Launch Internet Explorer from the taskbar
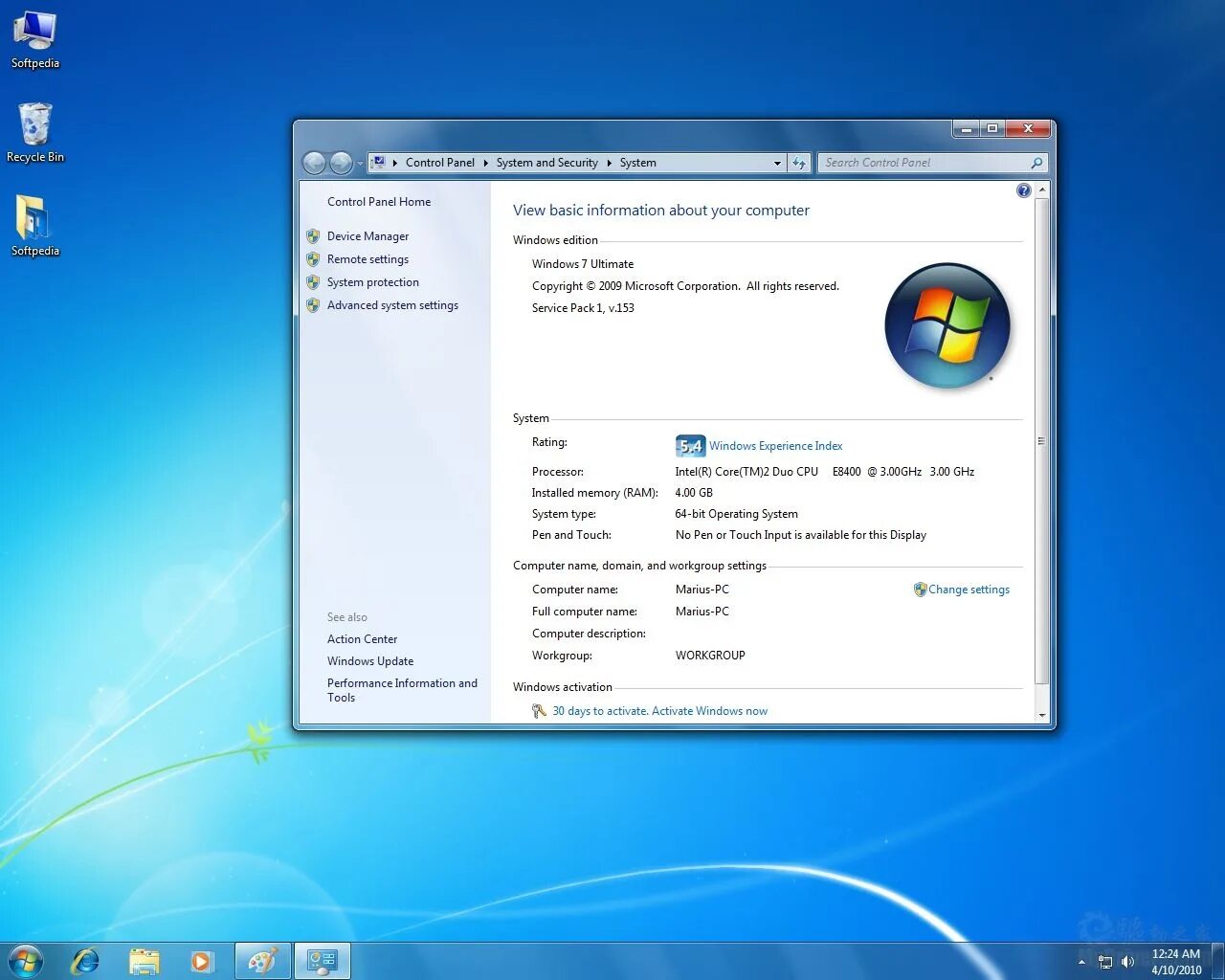The height and width of the screenshot is (980, 1225). click(85, 961)
